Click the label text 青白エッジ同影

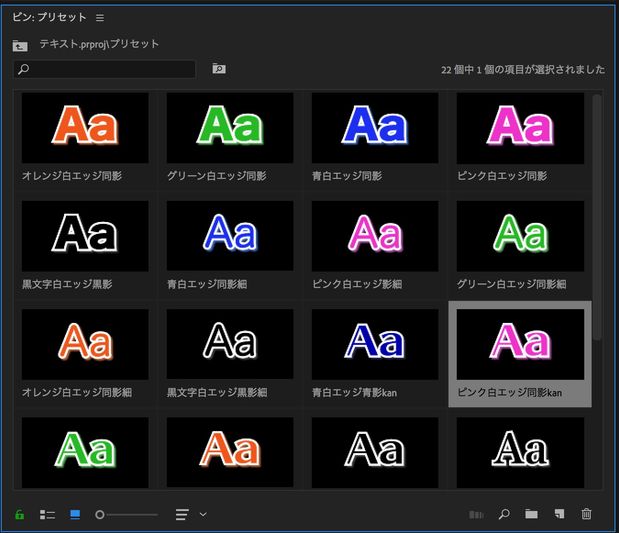point(347,176)
